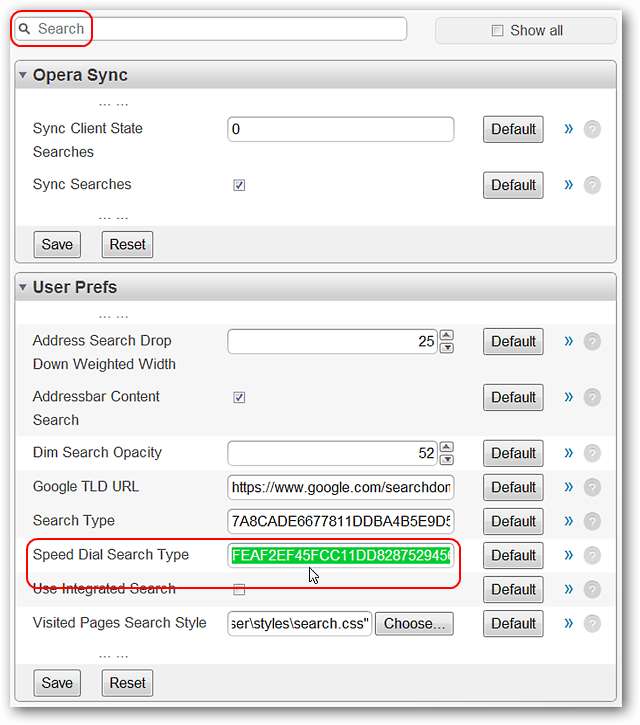
Task: Collapse the Opera Sync section
Action: click(23, 75)
